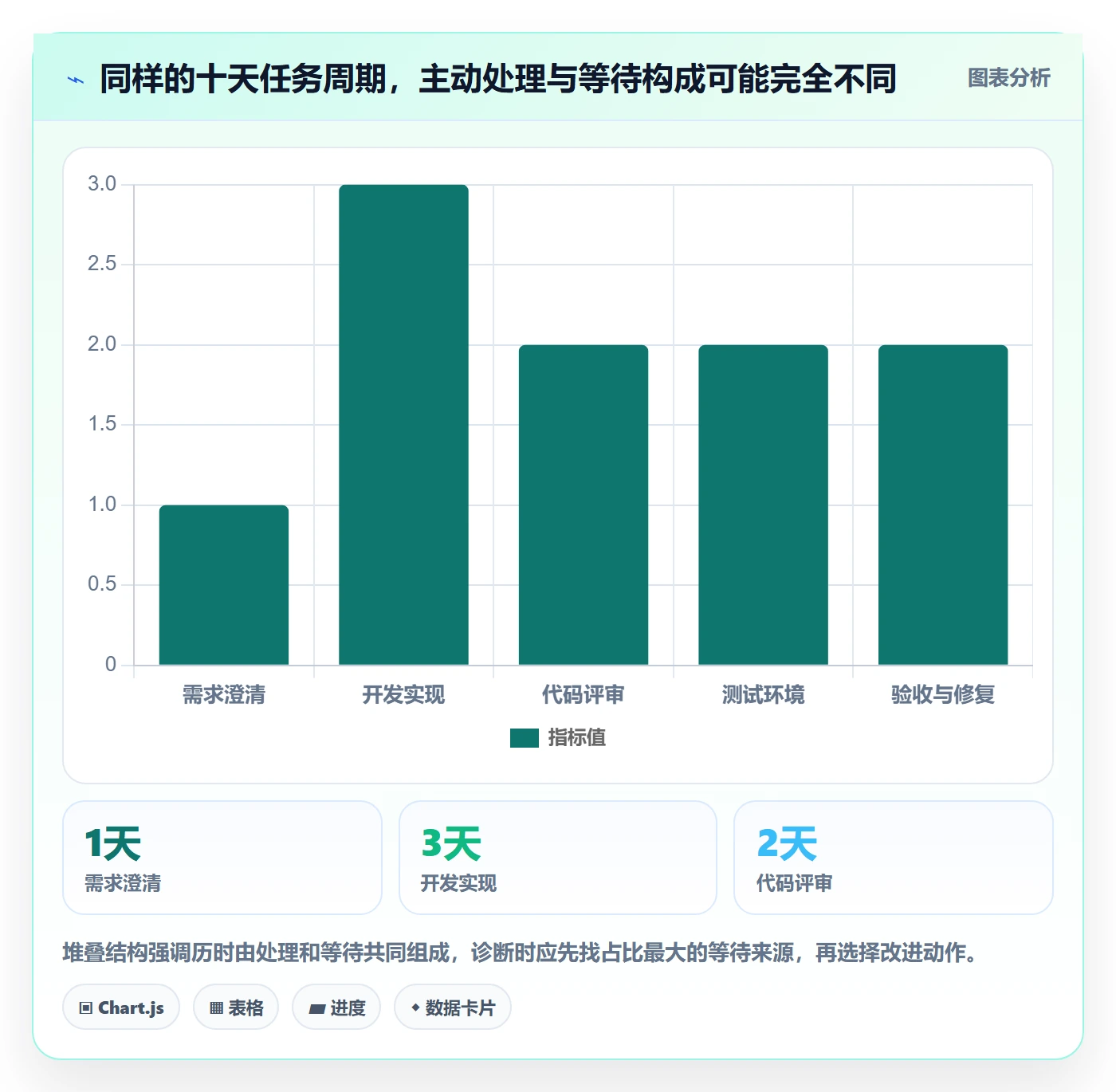Viewport: 1116px width, 1092px height.
Task: Click the y-axis tick value 2.5
Action: click(x=102, y=264)
